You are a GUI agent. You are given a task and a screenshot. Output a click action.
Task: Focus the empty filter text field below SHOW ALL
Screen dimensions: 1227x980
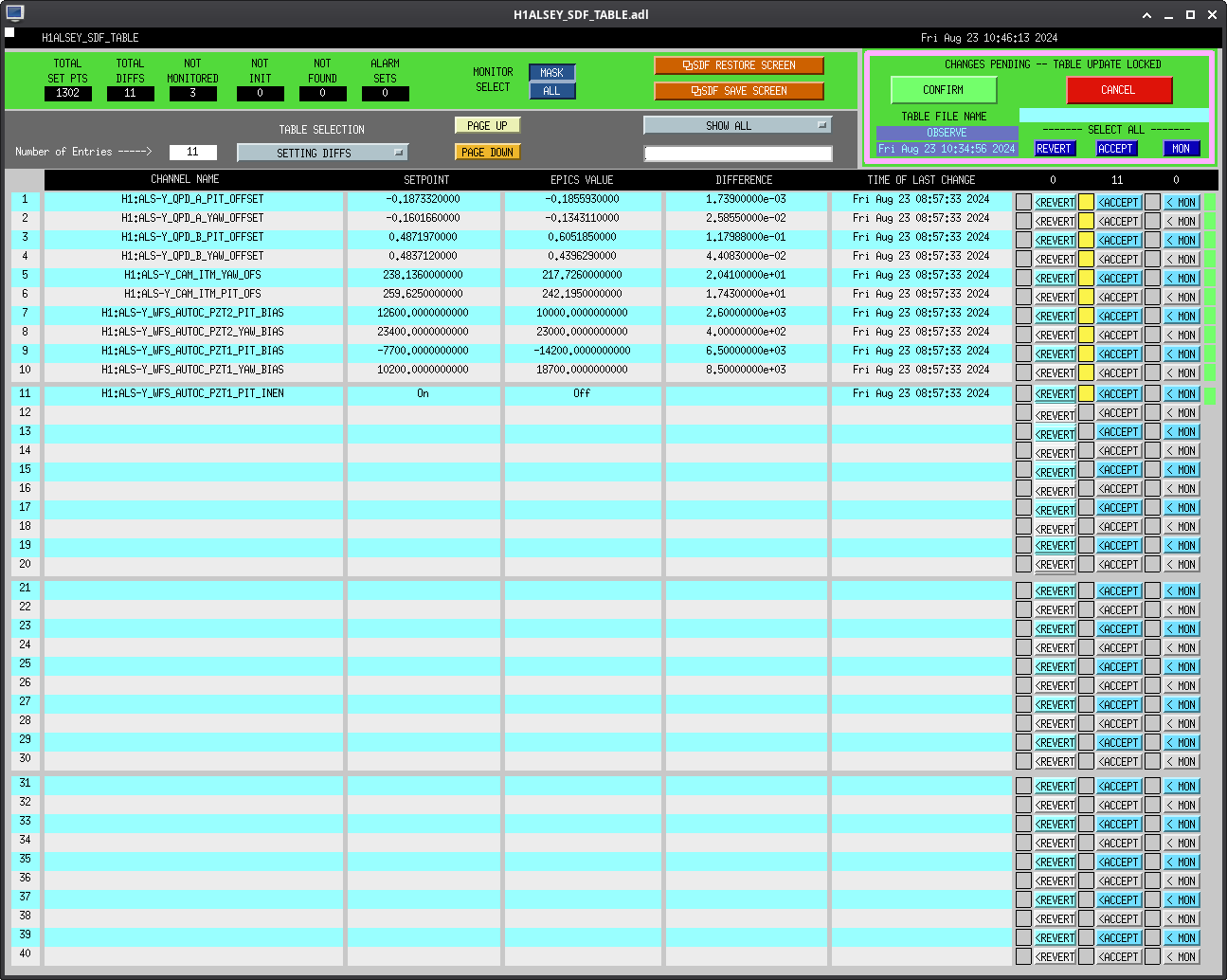click(x=738, y=153)
